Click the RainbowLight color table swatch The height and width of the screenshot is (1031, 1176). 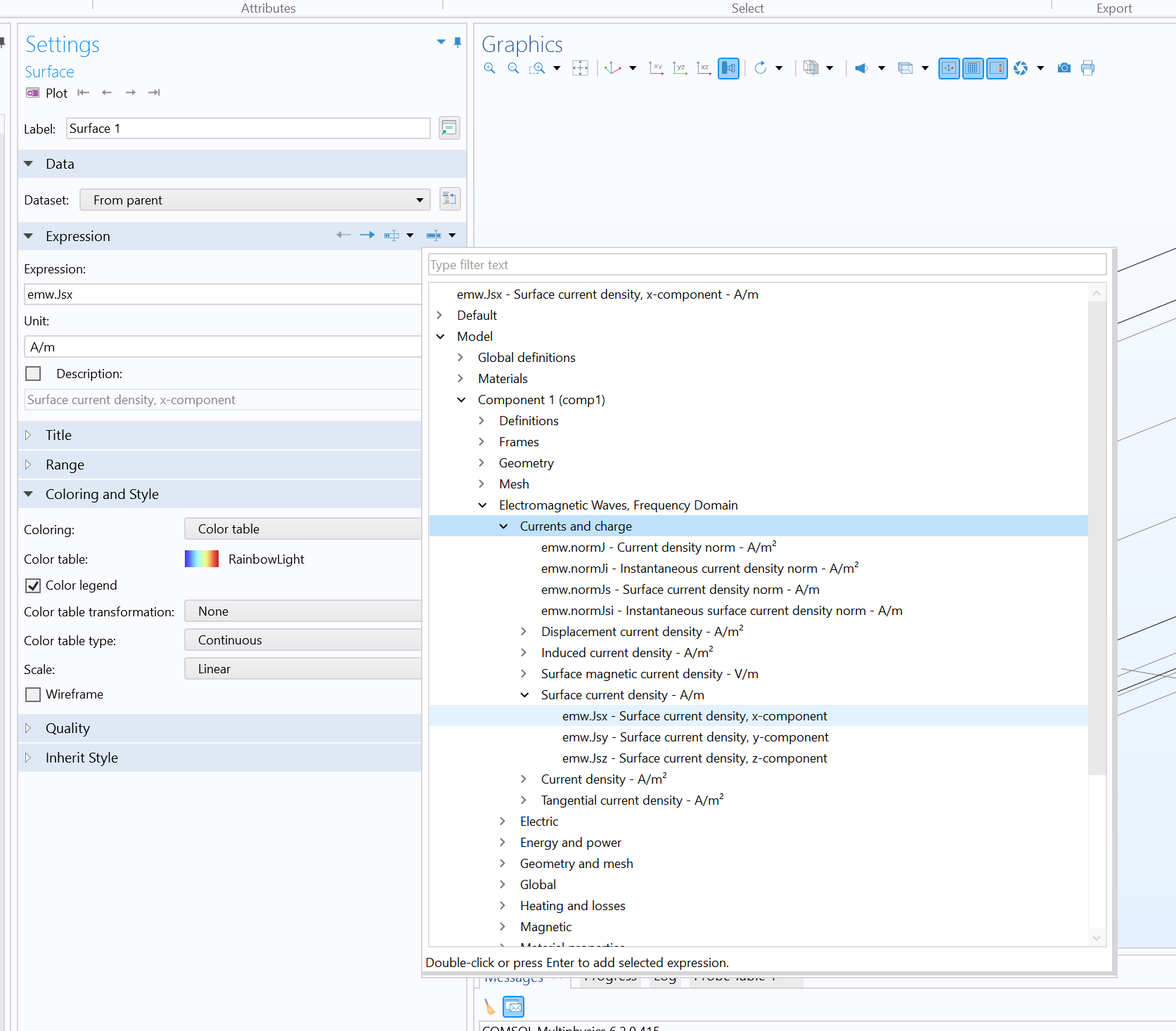[x=202, y=559]
